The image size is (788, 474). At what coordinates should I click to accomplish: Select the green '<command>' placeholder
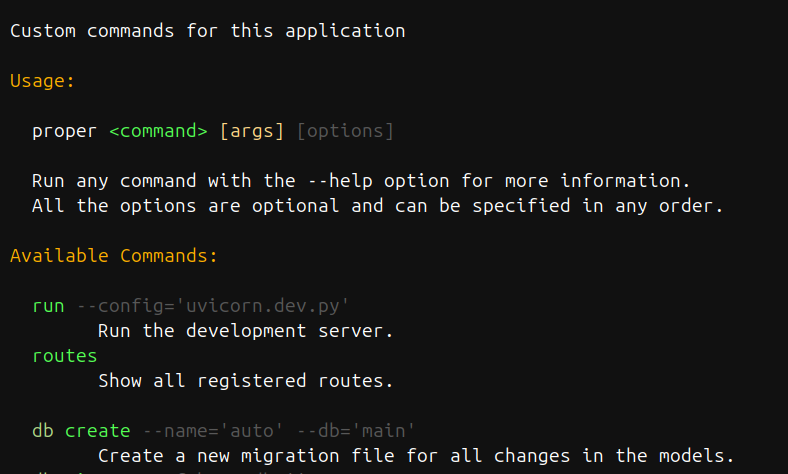(x=158, y=131)
